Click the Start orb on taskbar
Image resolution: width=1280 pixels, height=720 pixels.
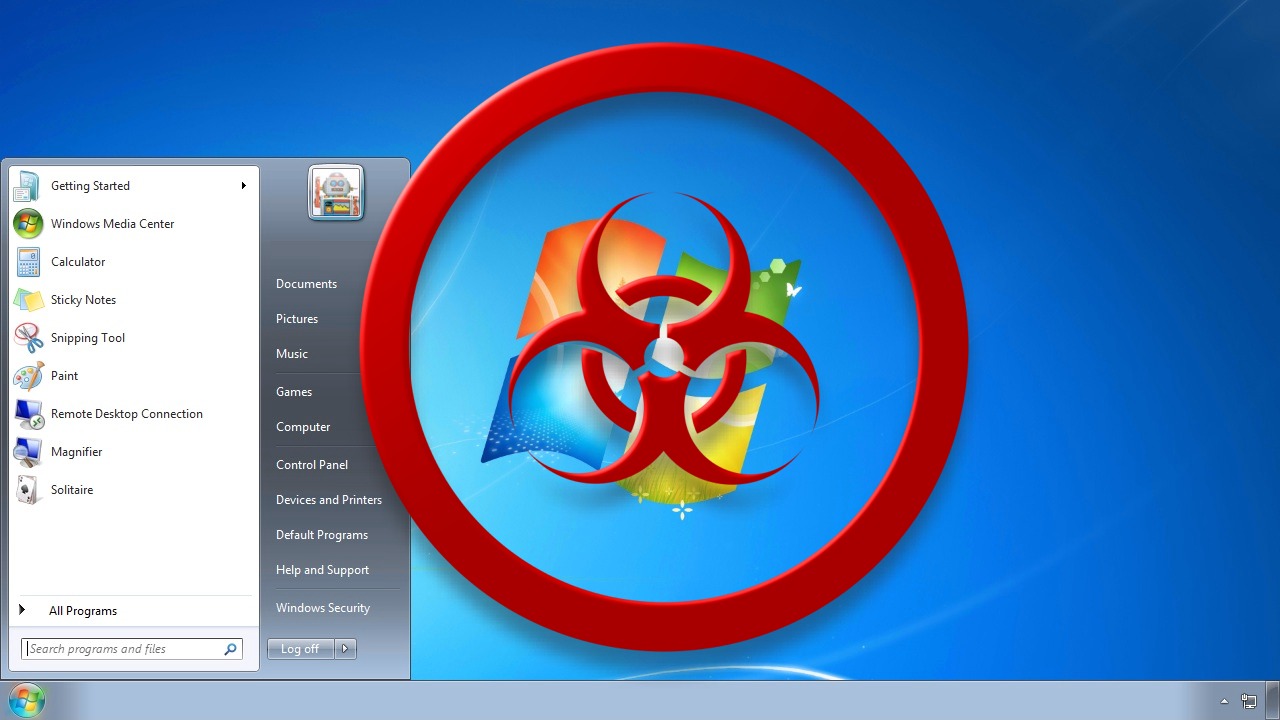26,701
